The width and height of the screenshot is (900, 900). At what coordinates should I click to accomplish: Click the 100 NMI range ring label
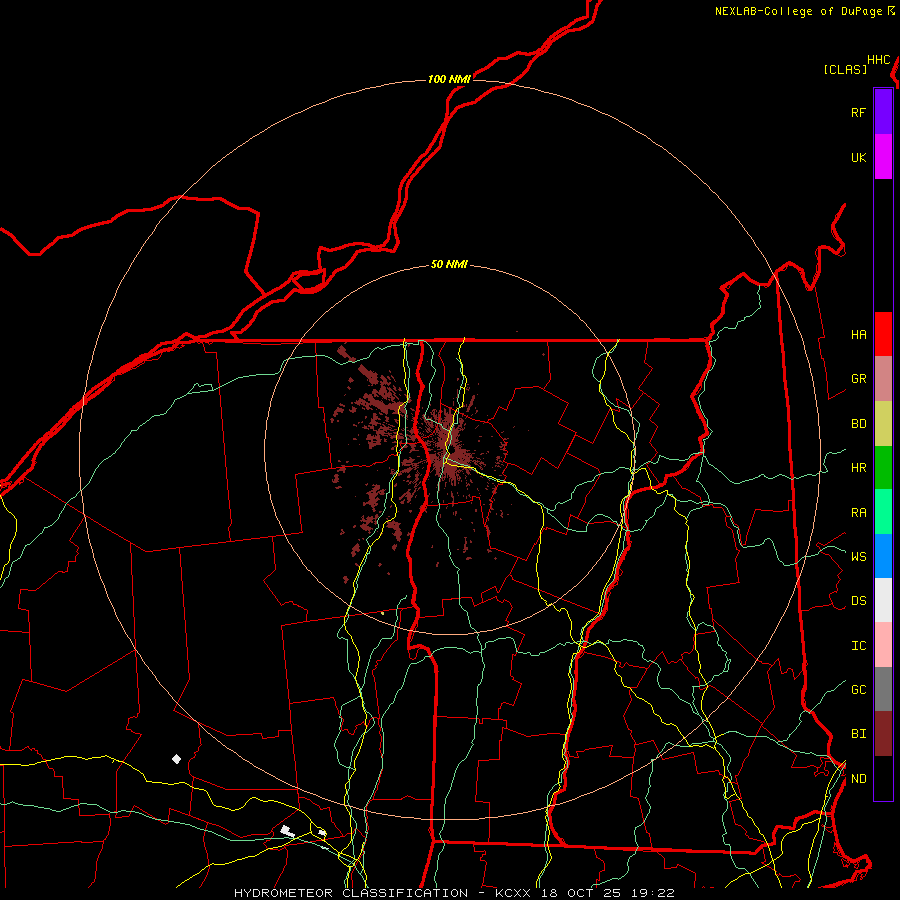click(449, 79)
